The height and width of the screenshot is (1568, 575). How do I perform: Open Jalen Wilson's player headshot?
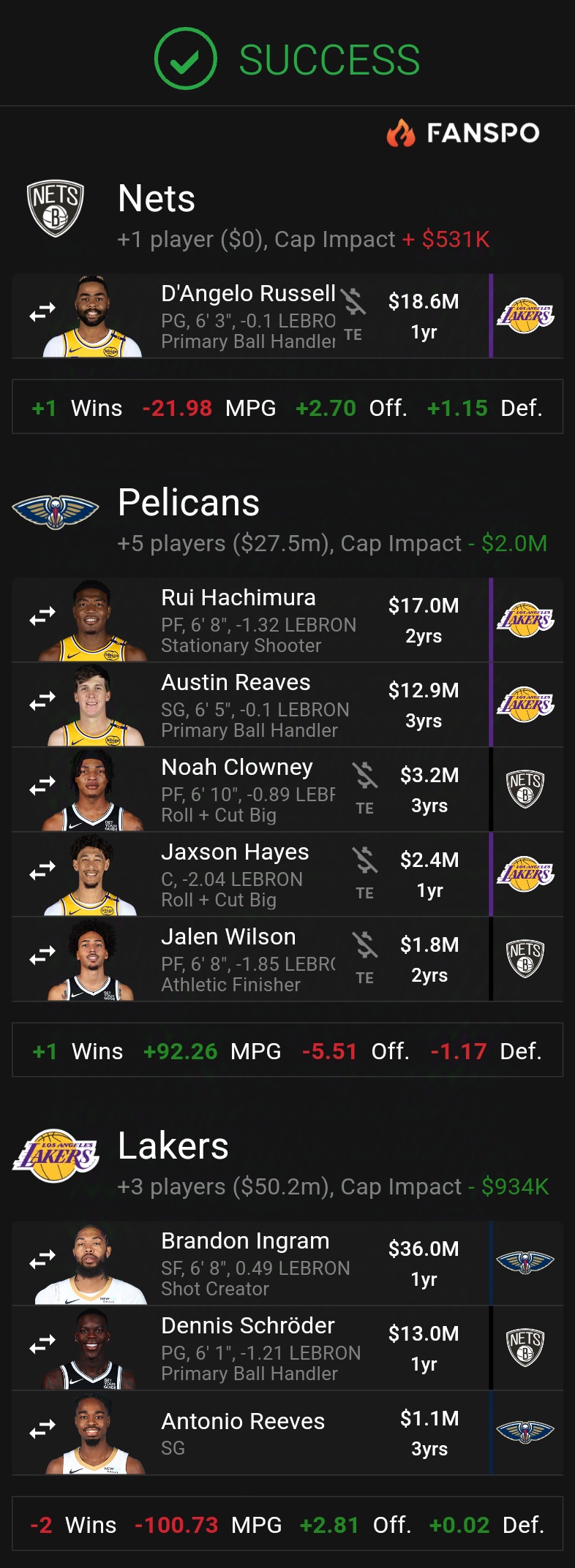coord(91,959)
